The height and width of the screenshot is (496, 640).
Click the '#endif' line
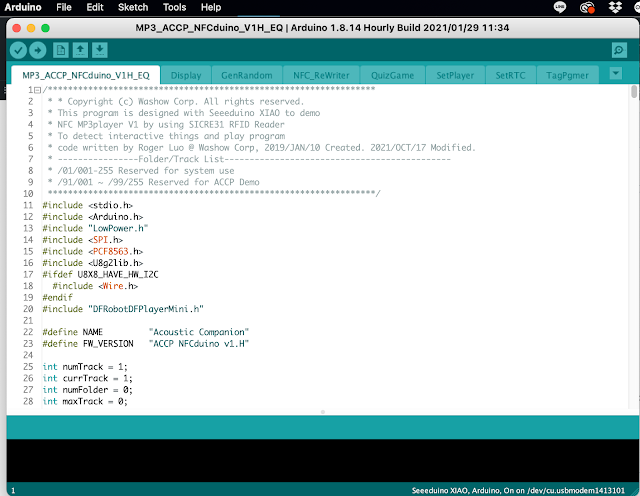[x=58, y=297]
